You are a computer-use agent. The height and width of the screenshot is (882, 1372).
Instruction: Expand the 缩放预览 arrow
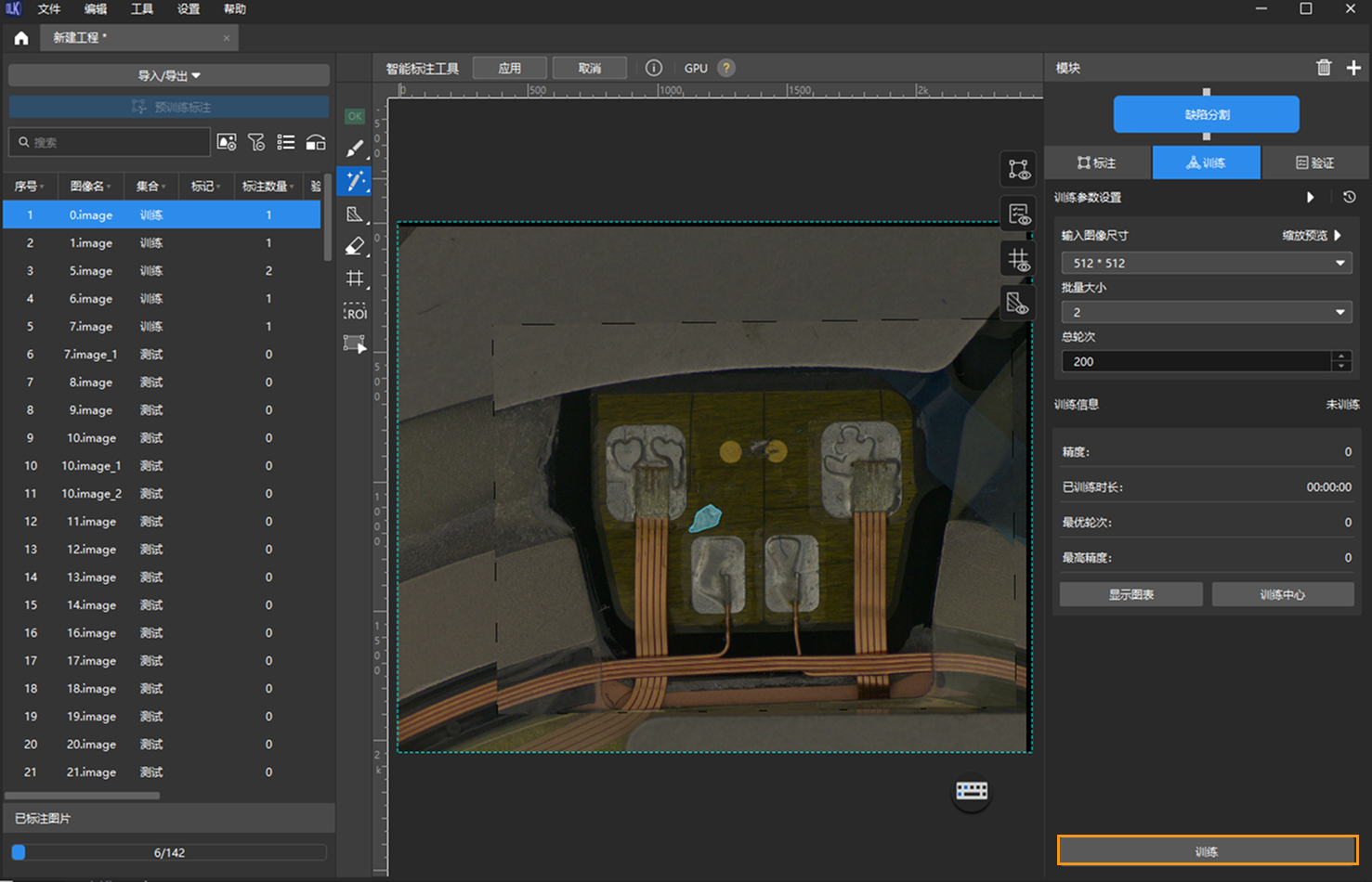pyautogui.click(x=1338, y=235)
